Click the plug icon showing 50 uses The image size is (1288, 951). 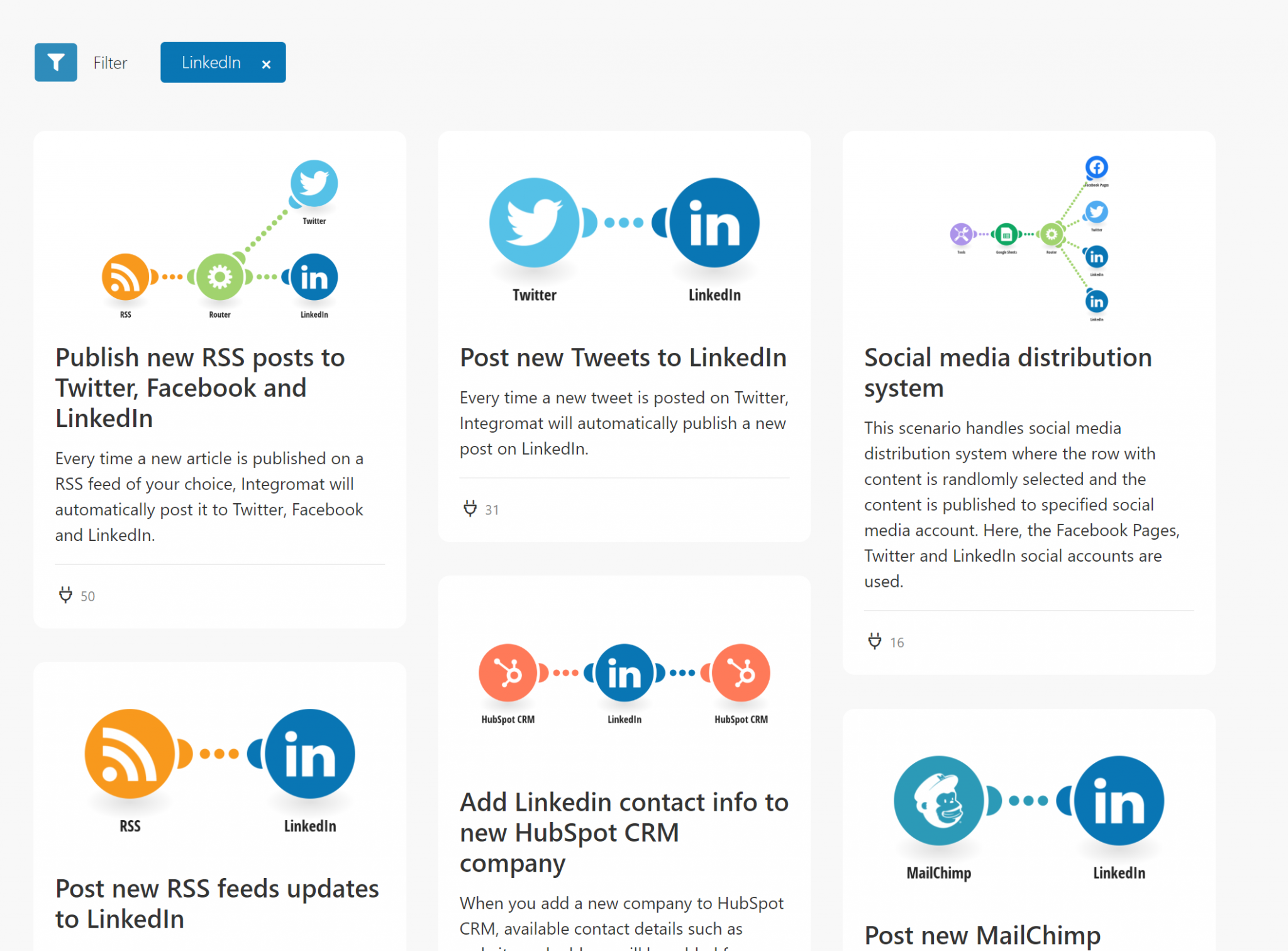[65, 595]
